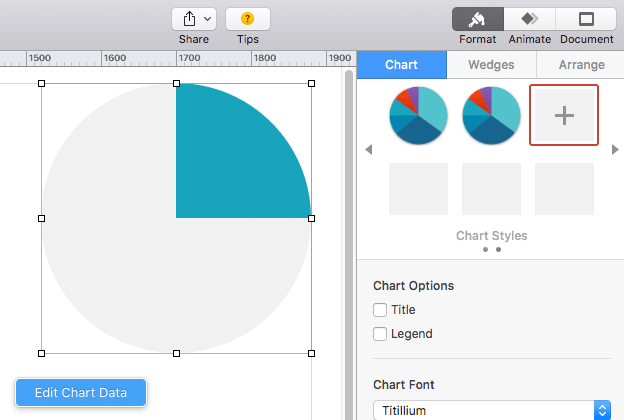Switch to the Wedges tab
Image resolution: width=624 pixels, height=420 pixels.
click(491, 64)
